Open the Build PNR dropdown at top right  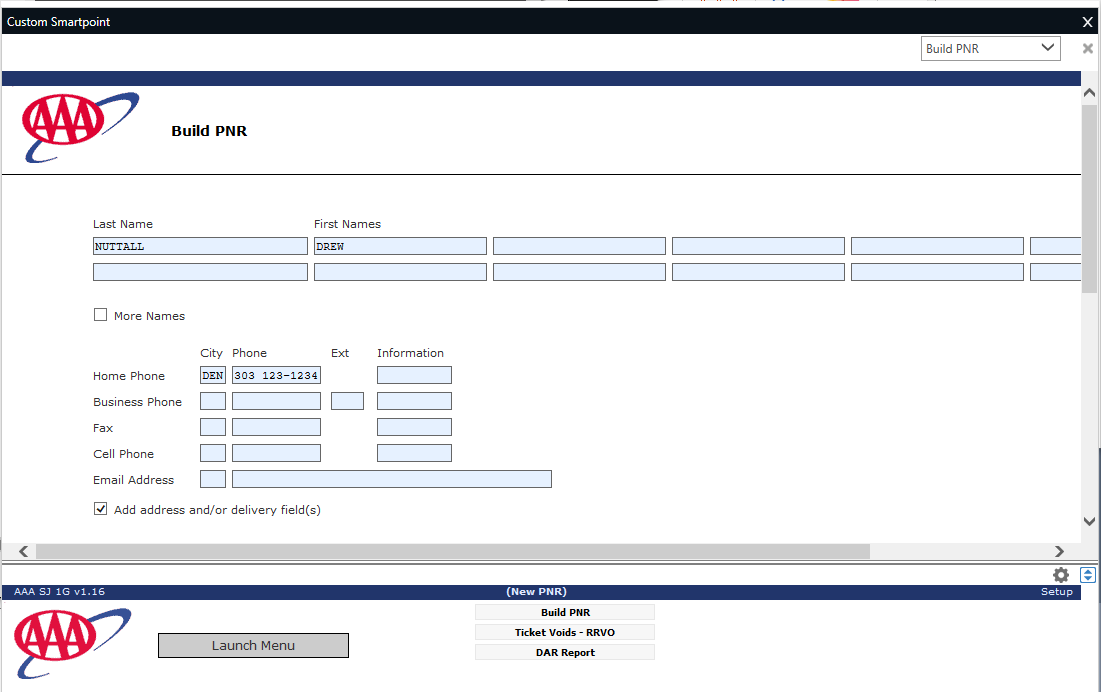click(x=990, y=47)
